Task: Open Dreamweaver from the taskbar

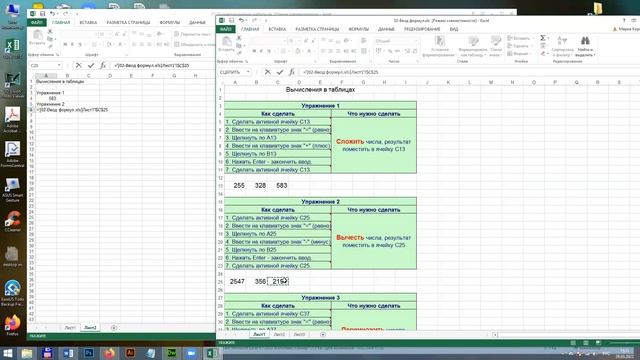Action: click(172, 353)
